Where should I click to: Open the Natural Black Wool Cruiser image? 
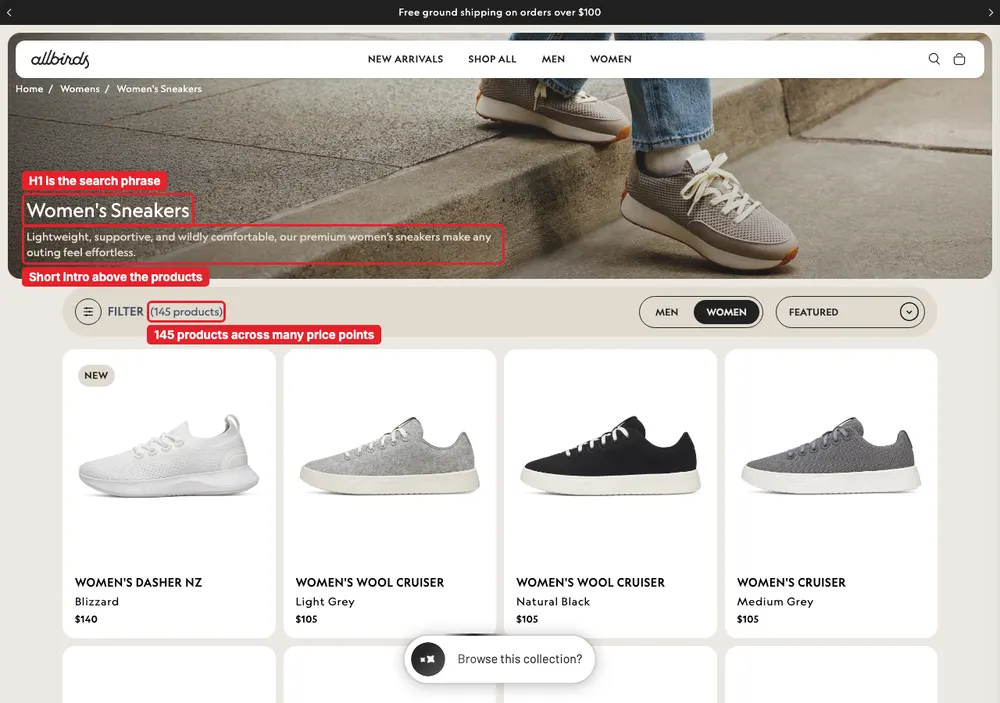(x=610, y=456)
